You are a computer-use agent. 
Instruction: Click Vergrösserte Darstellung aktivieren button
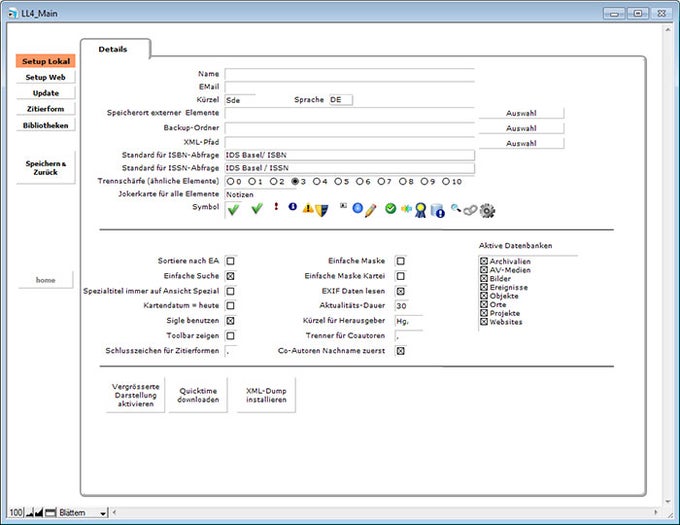click(x=135, y=395)
